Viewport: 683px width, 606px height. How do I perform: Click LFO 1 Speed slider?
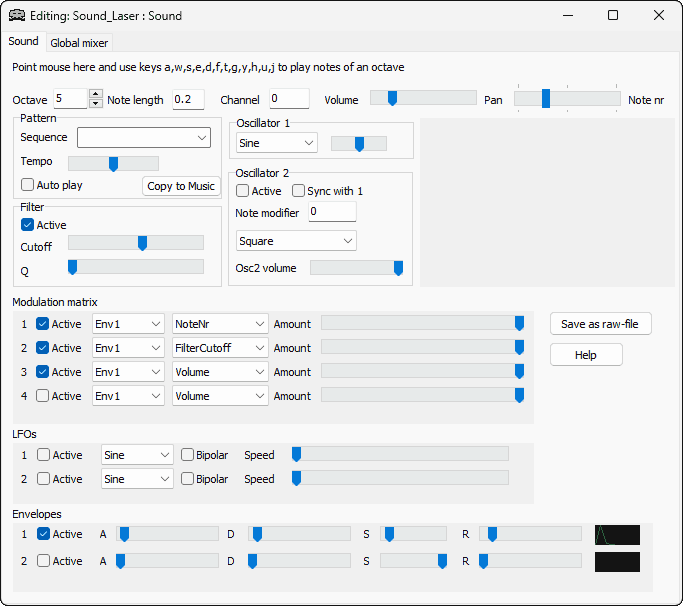(x=400, y=454)
